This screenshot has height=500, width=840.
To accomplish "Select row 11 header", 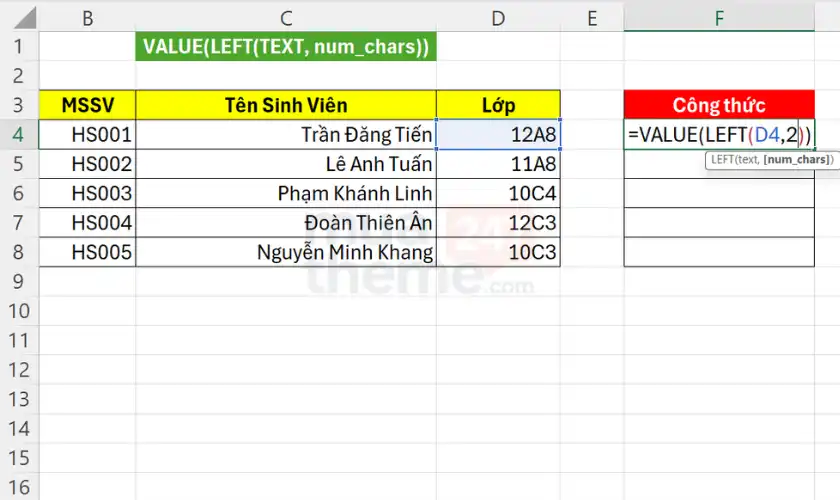I will pos(19,340).
